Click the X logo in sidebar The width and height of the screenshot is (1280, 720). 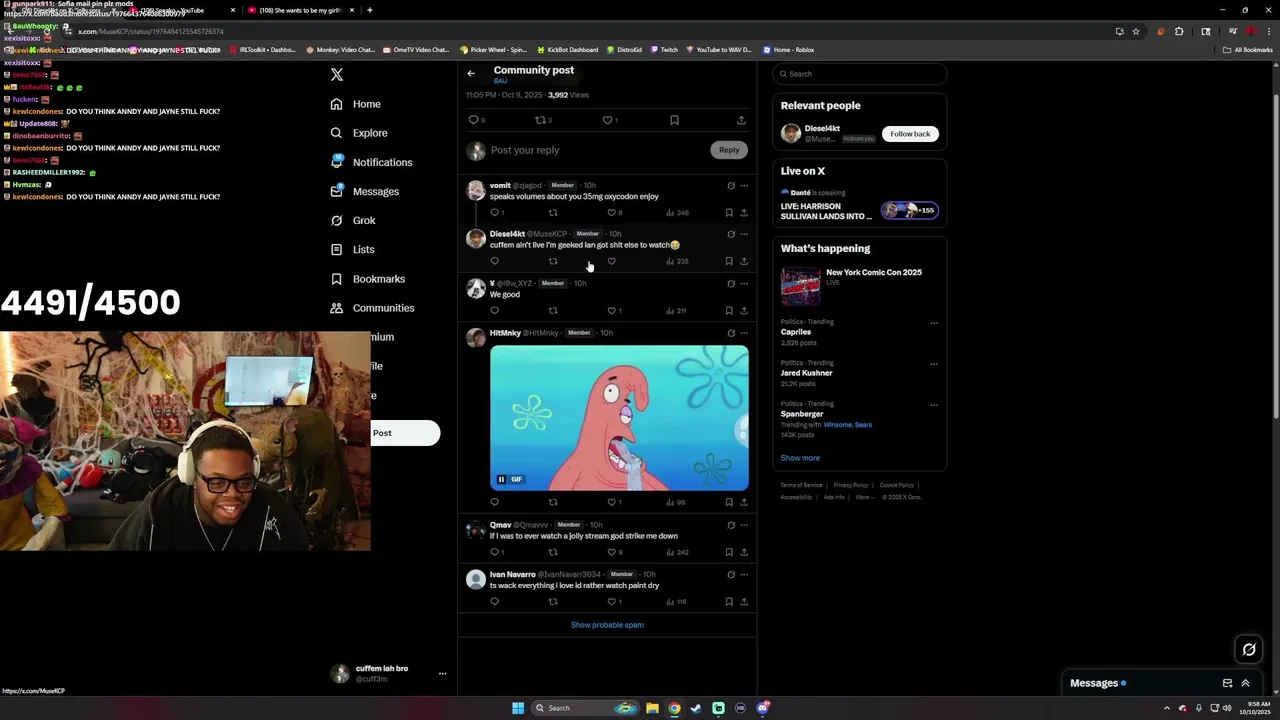tap(337, 75)
